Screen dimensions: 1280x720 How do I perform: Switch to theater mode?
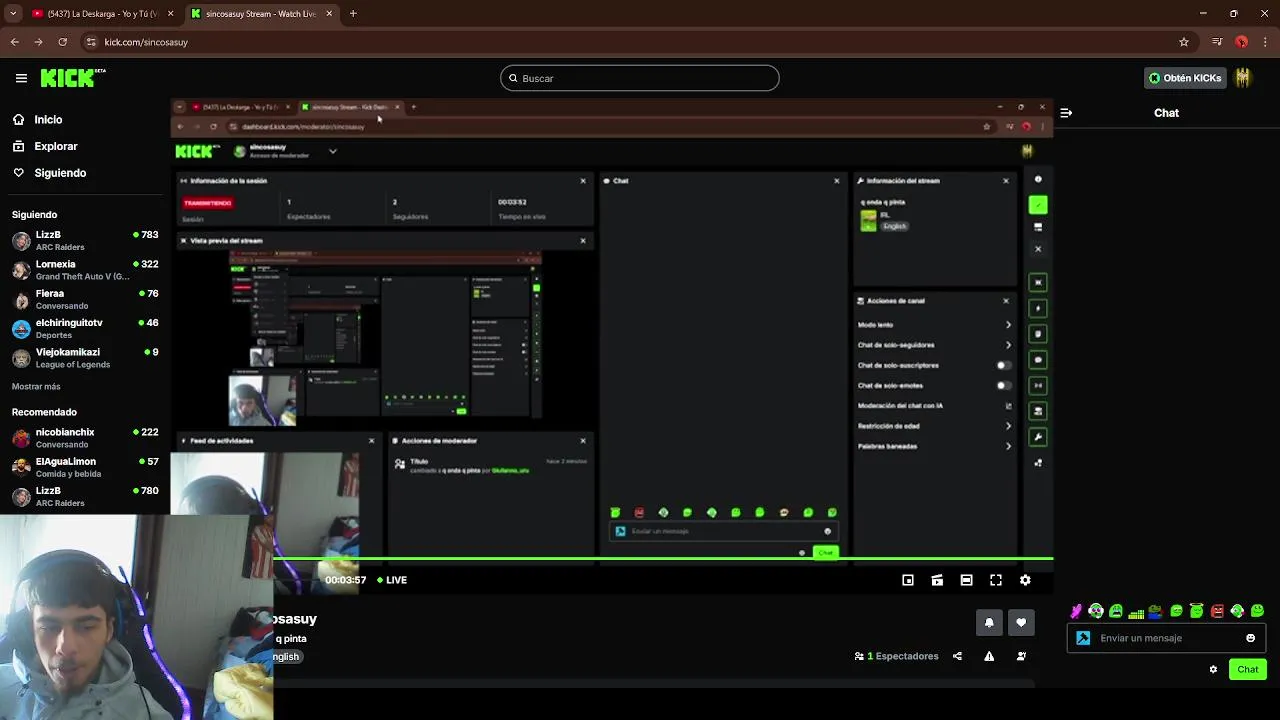966,580
